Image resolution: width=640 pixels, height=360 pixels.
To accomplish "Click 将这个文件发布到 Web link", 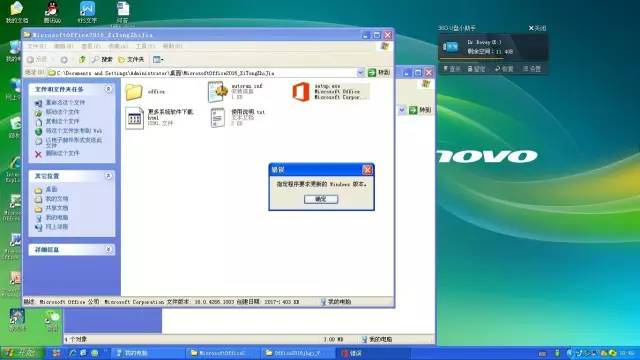I will point(73,131).
